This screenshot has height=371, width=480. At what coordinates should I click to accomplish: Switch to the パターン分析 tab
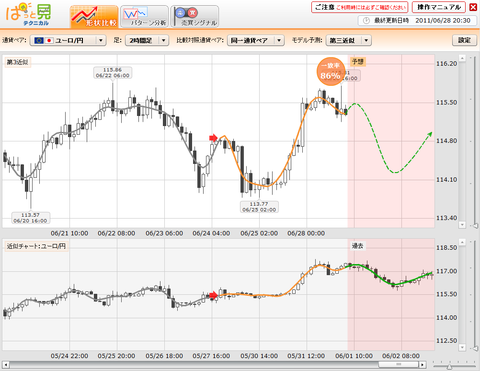point(144,16)
